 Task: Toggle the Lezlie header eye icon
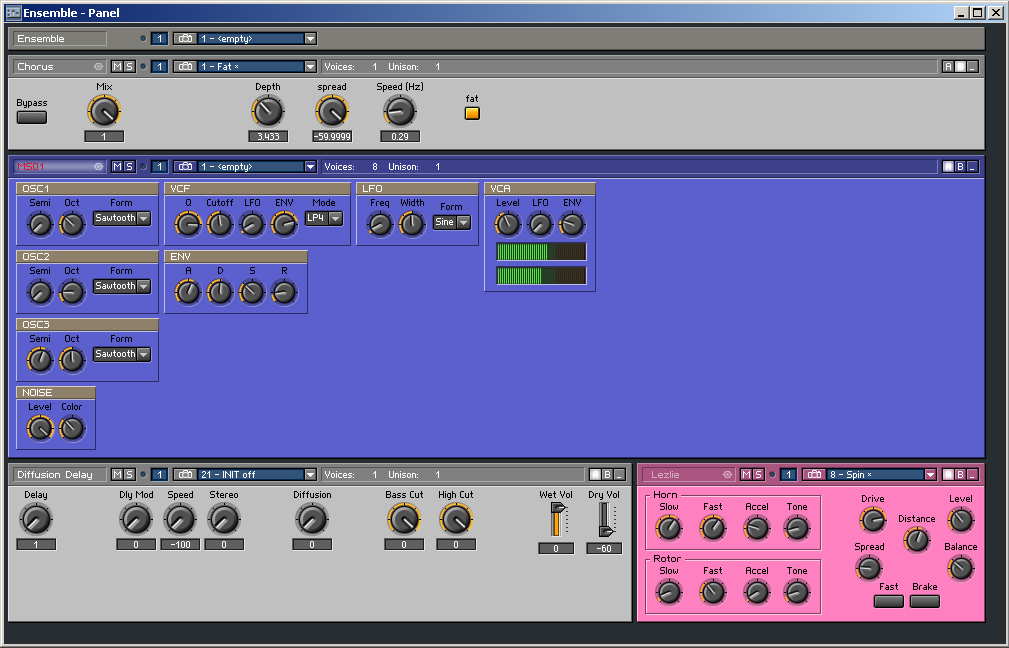point(727,474)
